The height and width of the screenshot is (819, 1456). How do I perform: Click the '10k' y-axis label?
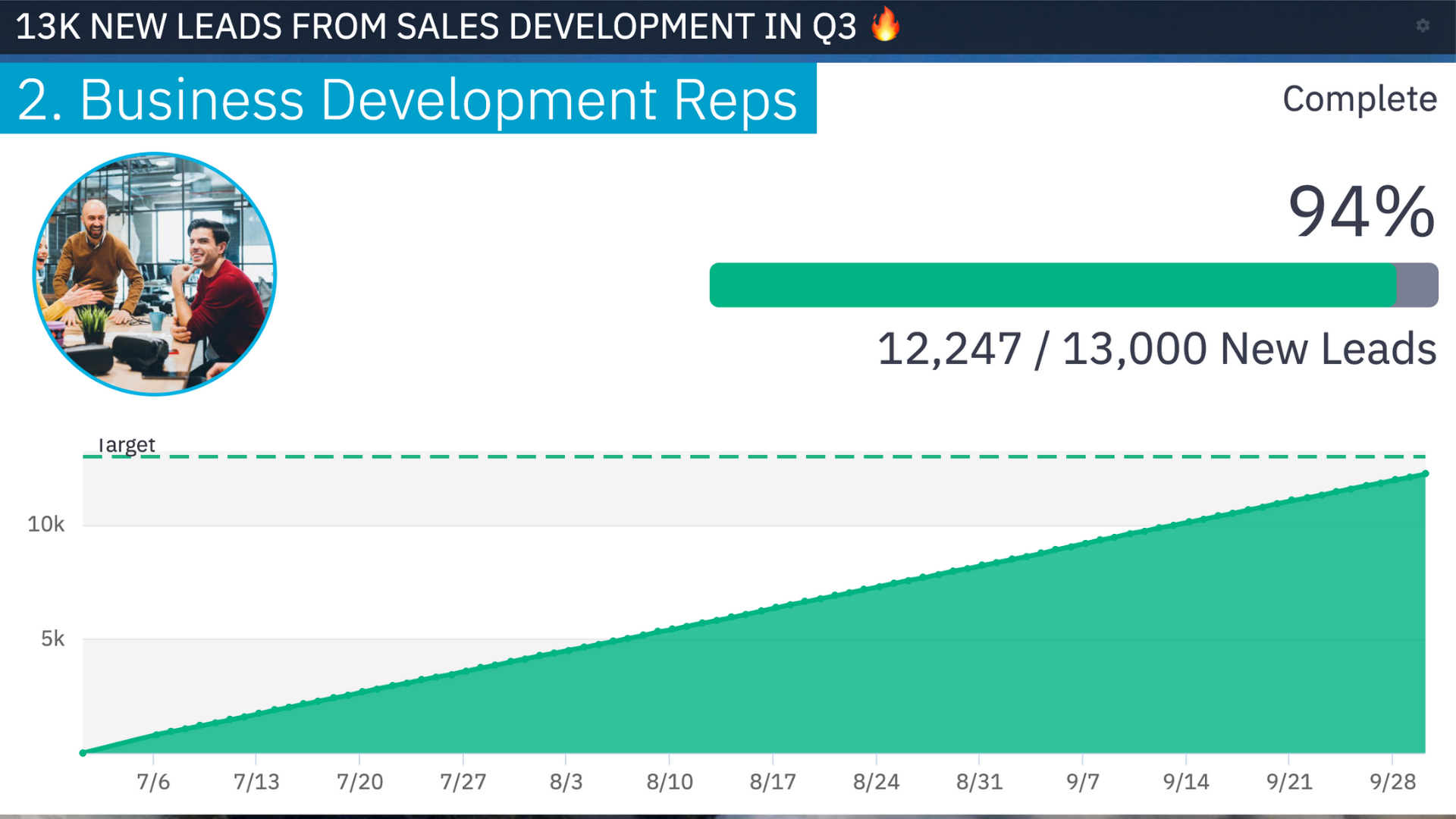(x=46, y=525)
